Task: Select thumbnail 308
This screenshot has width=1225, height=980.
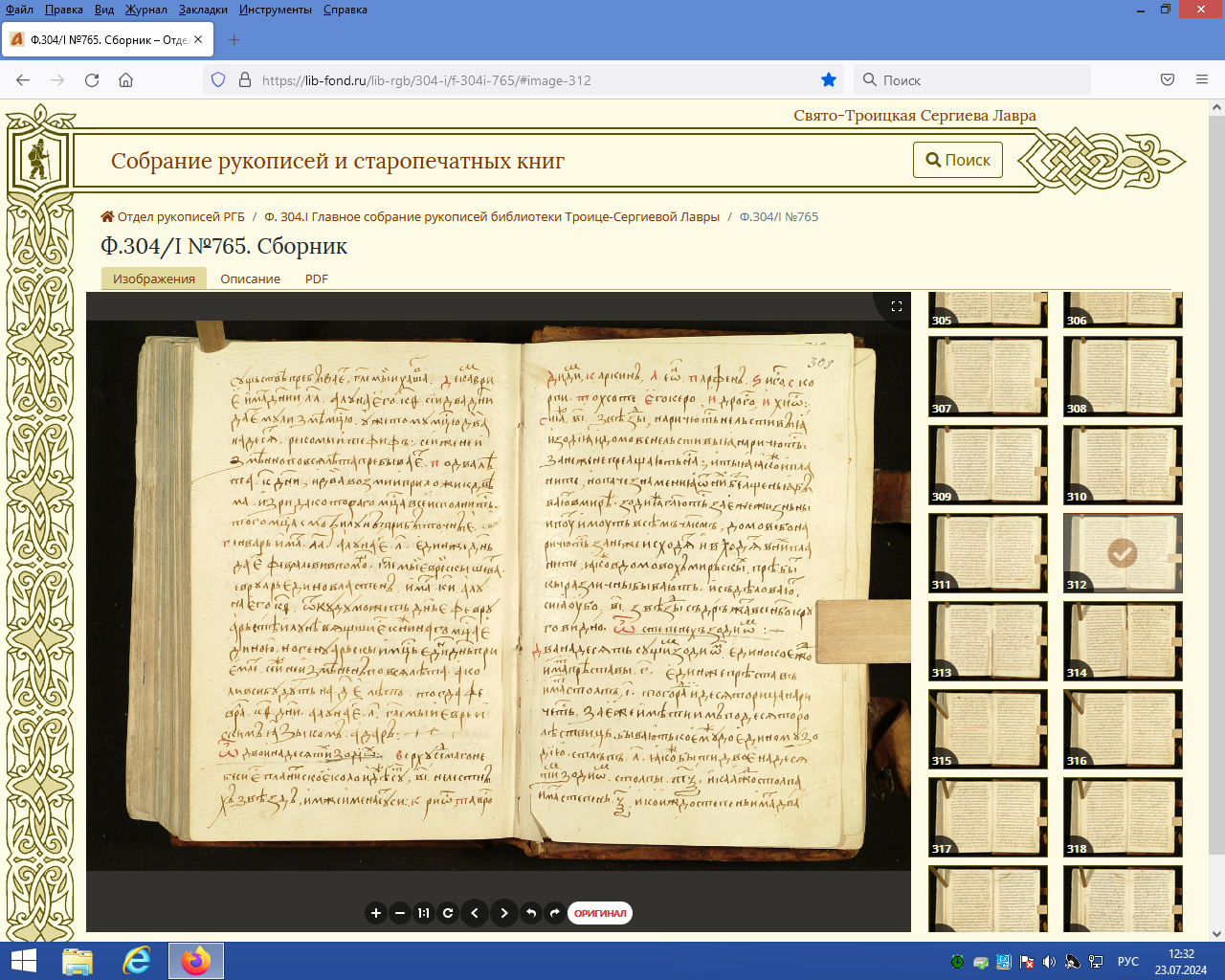Action: (x=1123, y=376)
